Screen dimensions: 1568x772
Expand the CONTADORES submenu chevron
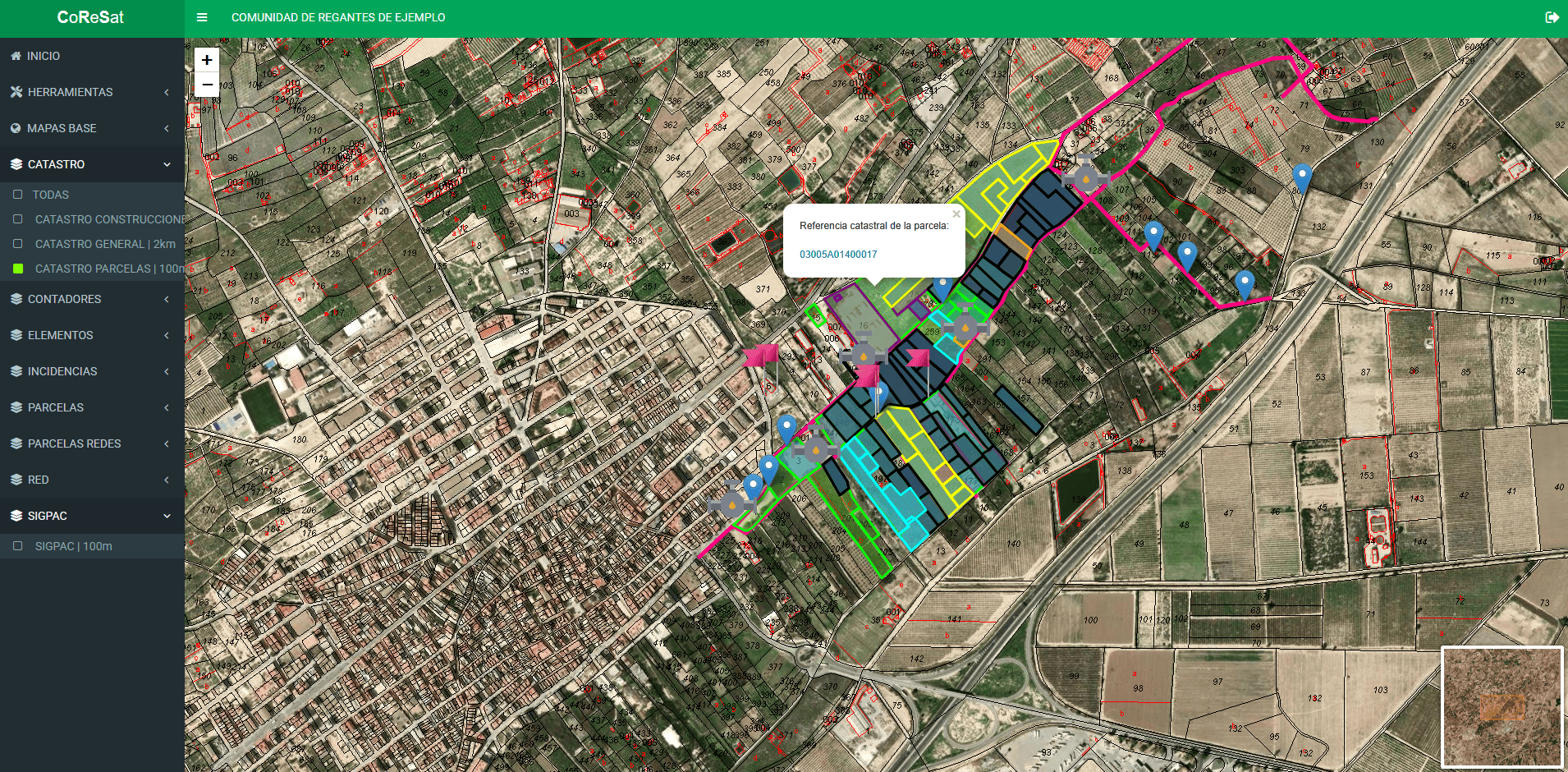(x=167, y=299)
